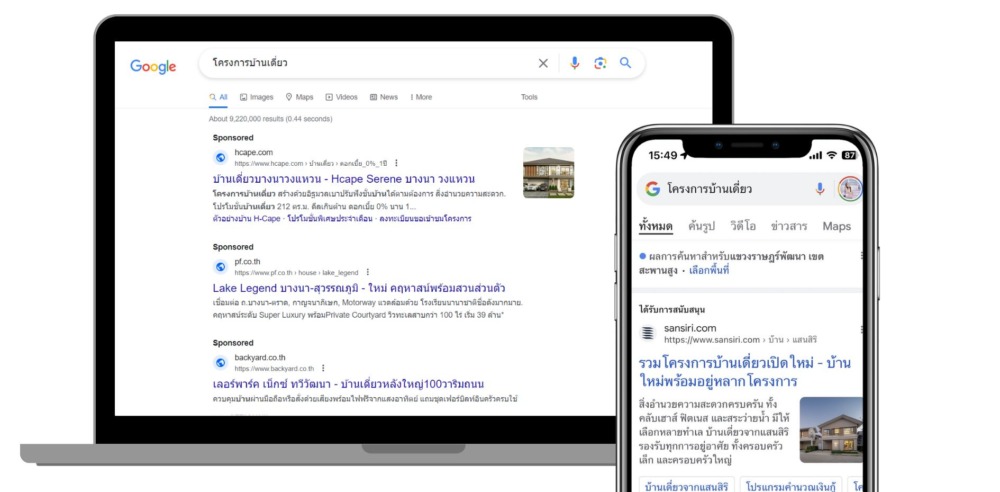
Task: Open the ลงทะเบียนขอเข้าชมโครงการ sitelink
Action: (x=425, y=218)
